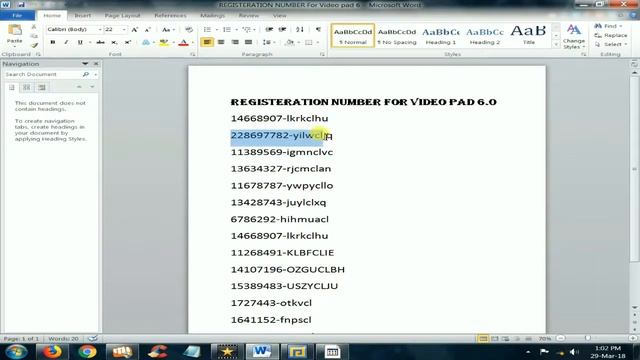Apply the Heading 2 style
640x360 pixels.
[484, 36]
